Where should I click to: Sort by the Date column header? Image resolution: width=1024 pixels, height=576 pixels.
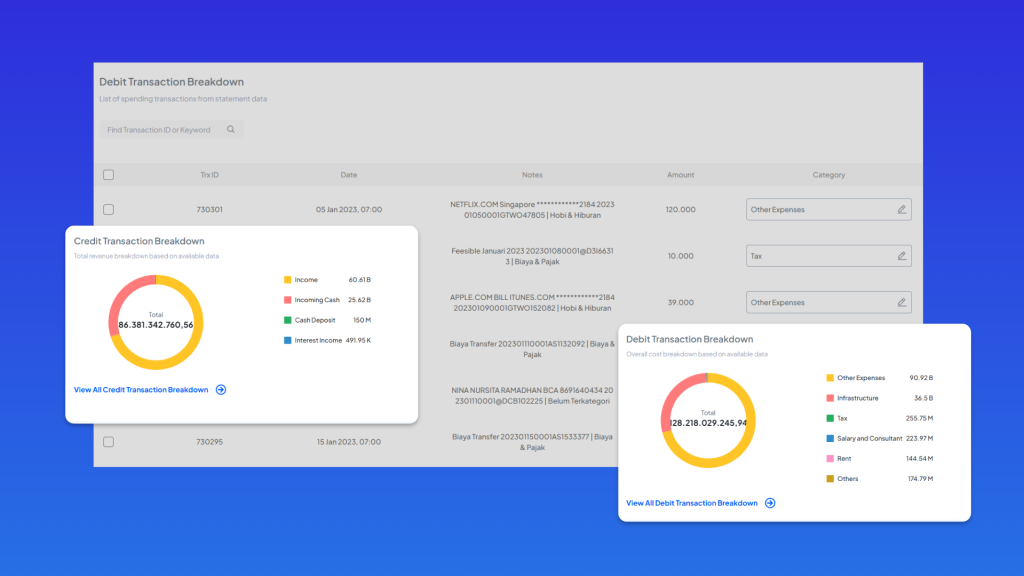348,175
